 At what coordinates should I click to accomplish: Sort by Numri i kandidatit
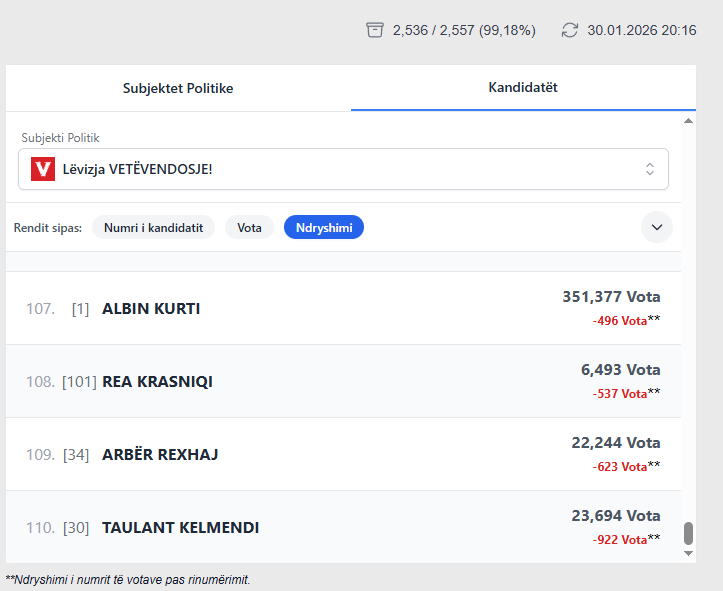[x=153, y=228]
